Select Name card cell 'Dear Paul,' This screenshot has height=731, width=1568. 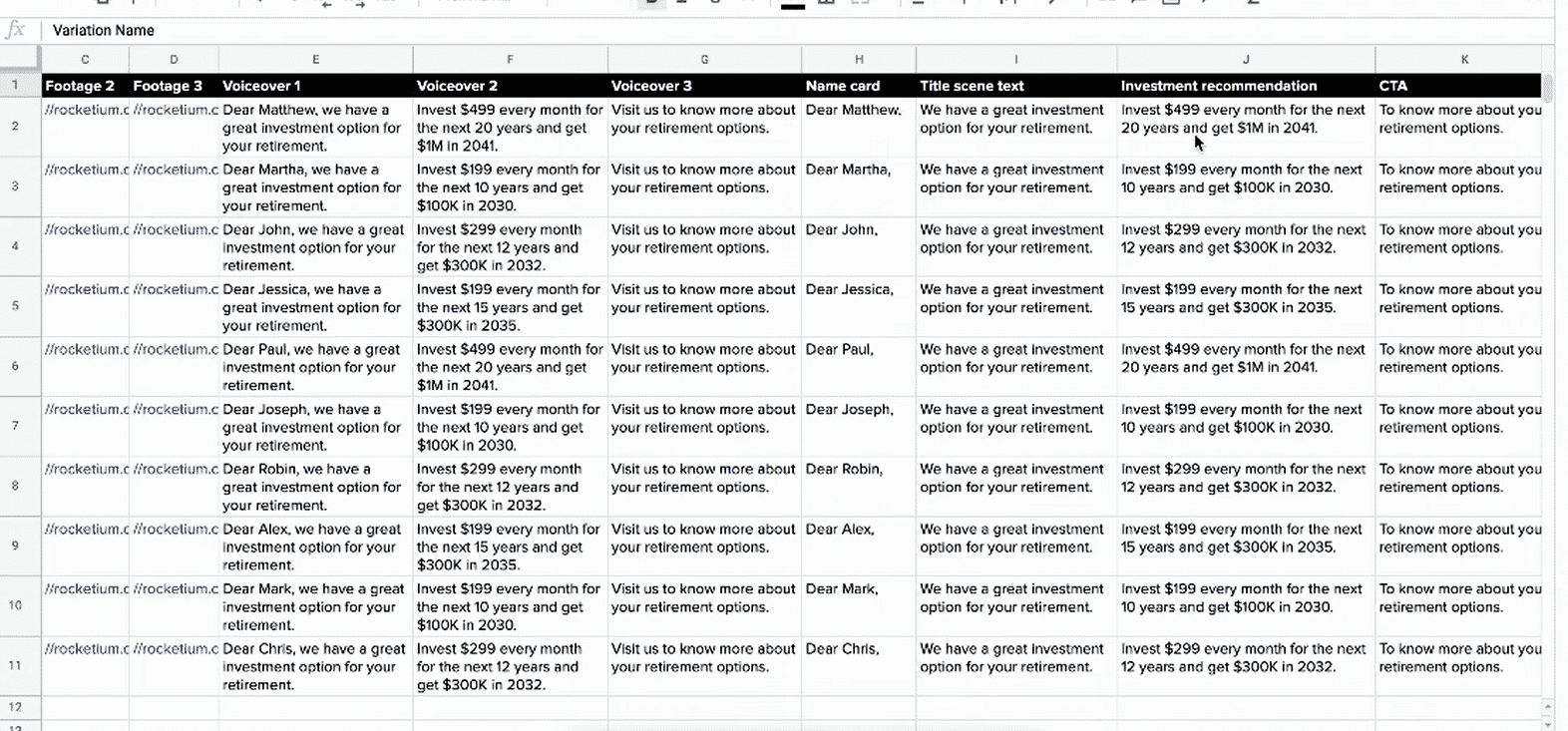(x=859, y=366)
